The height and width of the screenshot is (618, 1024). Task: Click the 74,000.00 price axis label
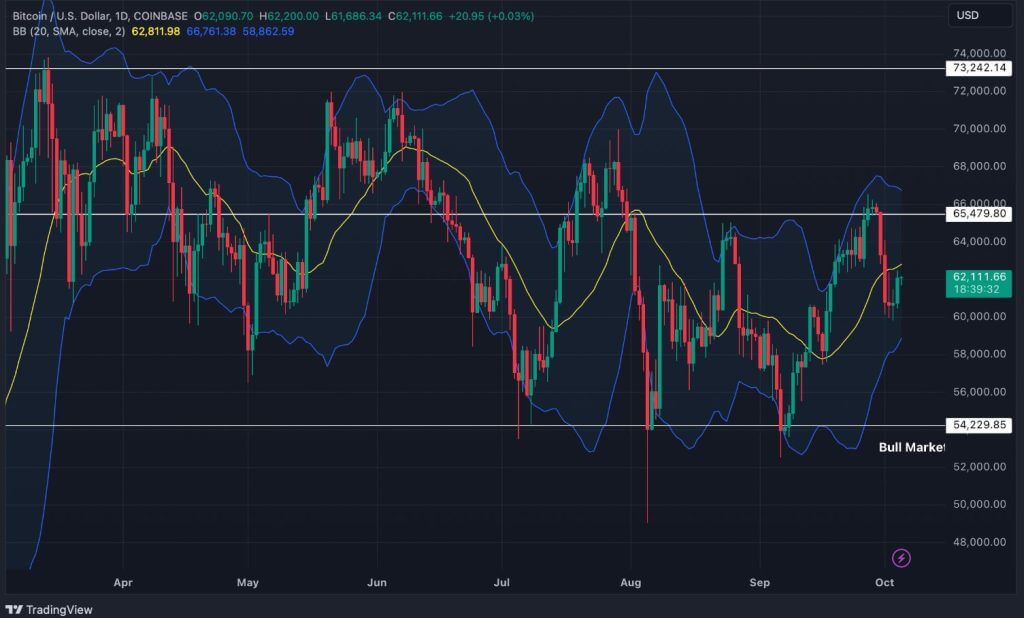[980, 53]
